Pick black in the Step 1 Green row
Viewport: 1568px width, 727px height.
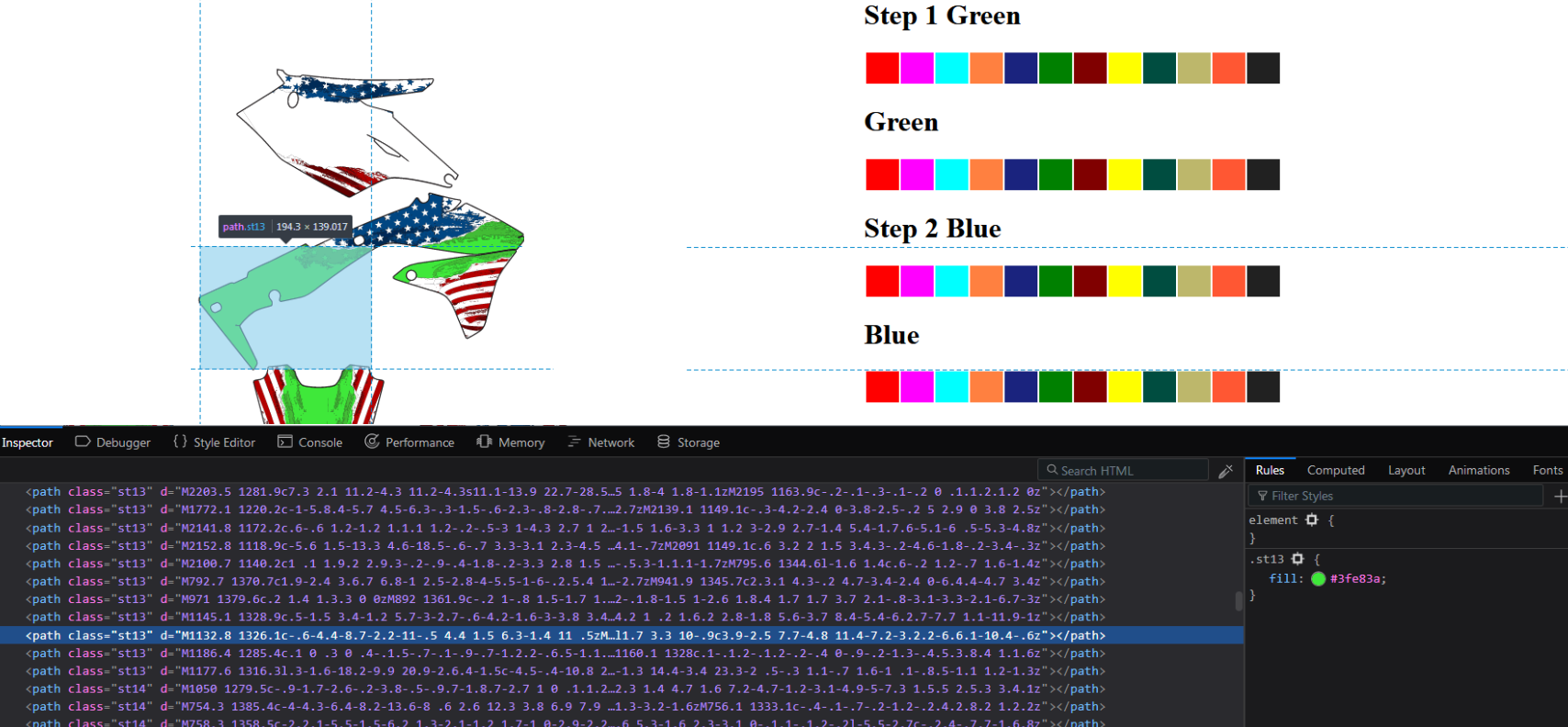[1263, 68]
